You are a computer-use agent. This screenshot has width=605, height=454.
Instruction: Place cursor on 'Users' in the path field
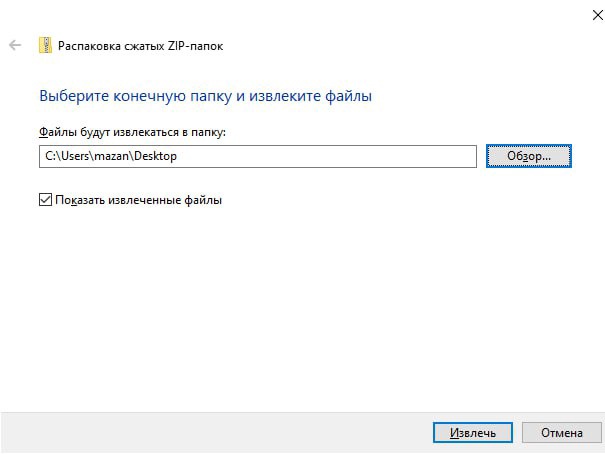[74, 156]
